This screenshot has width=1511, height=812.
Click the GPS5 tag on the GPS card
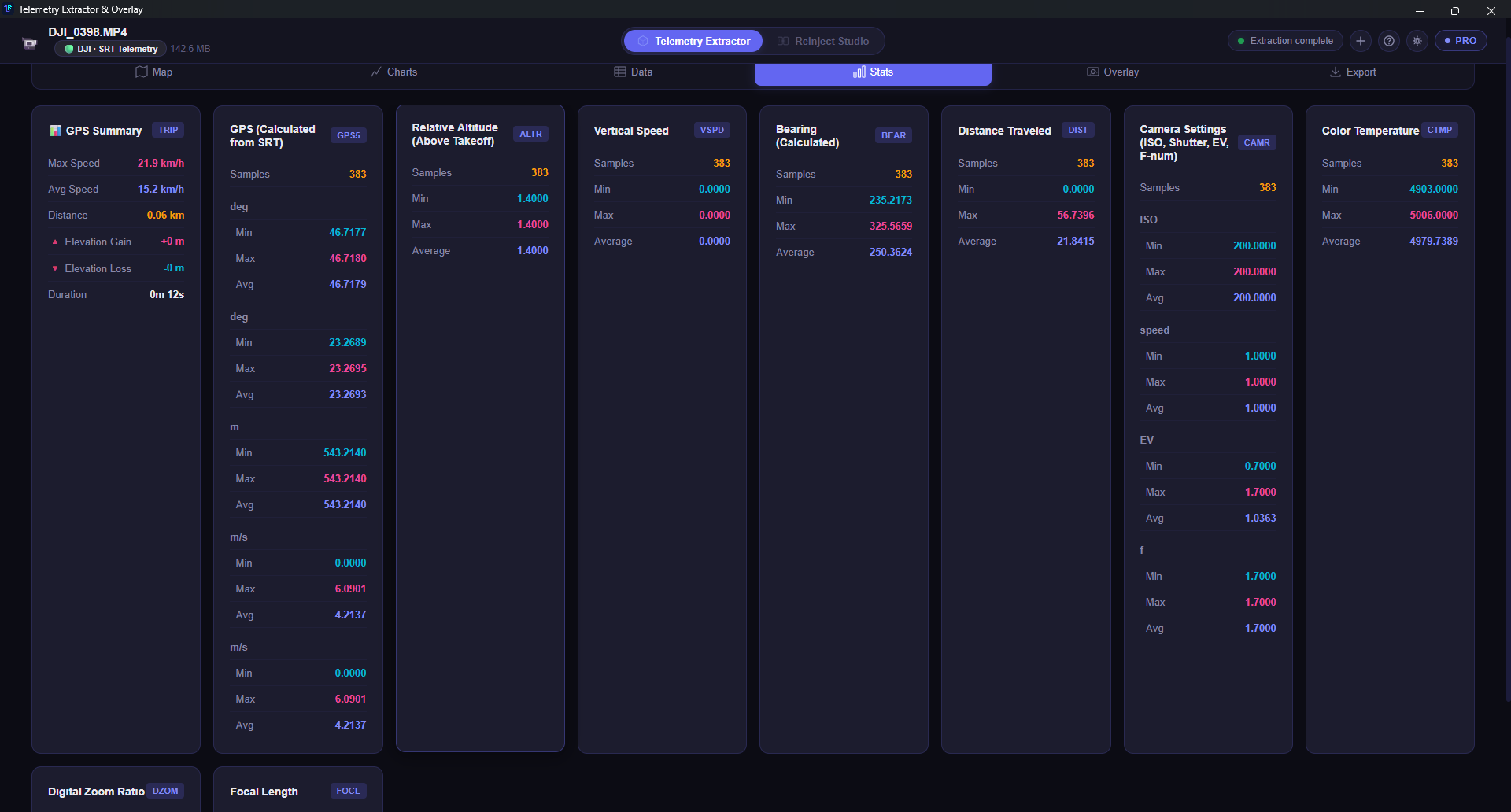[348, 135]
